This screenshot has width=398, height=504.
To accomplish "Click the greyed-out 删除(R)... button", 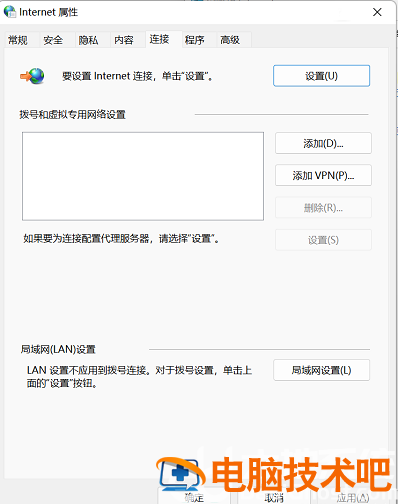I will pos(323,208).
